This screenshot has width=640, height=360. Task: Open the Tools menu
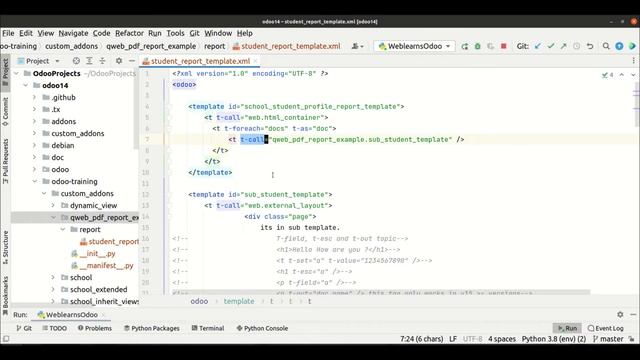click(x=175, y=33)
